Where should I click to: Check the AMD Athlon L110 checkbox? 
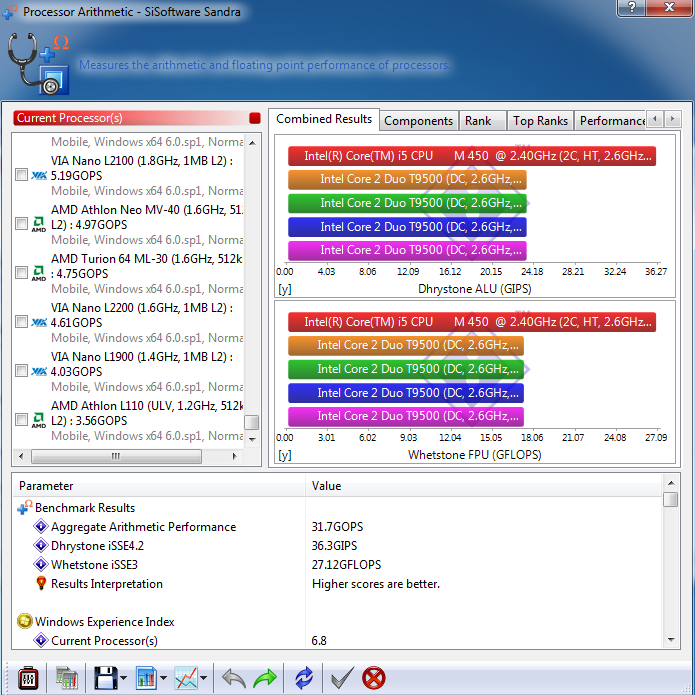[x=21, y=419]
